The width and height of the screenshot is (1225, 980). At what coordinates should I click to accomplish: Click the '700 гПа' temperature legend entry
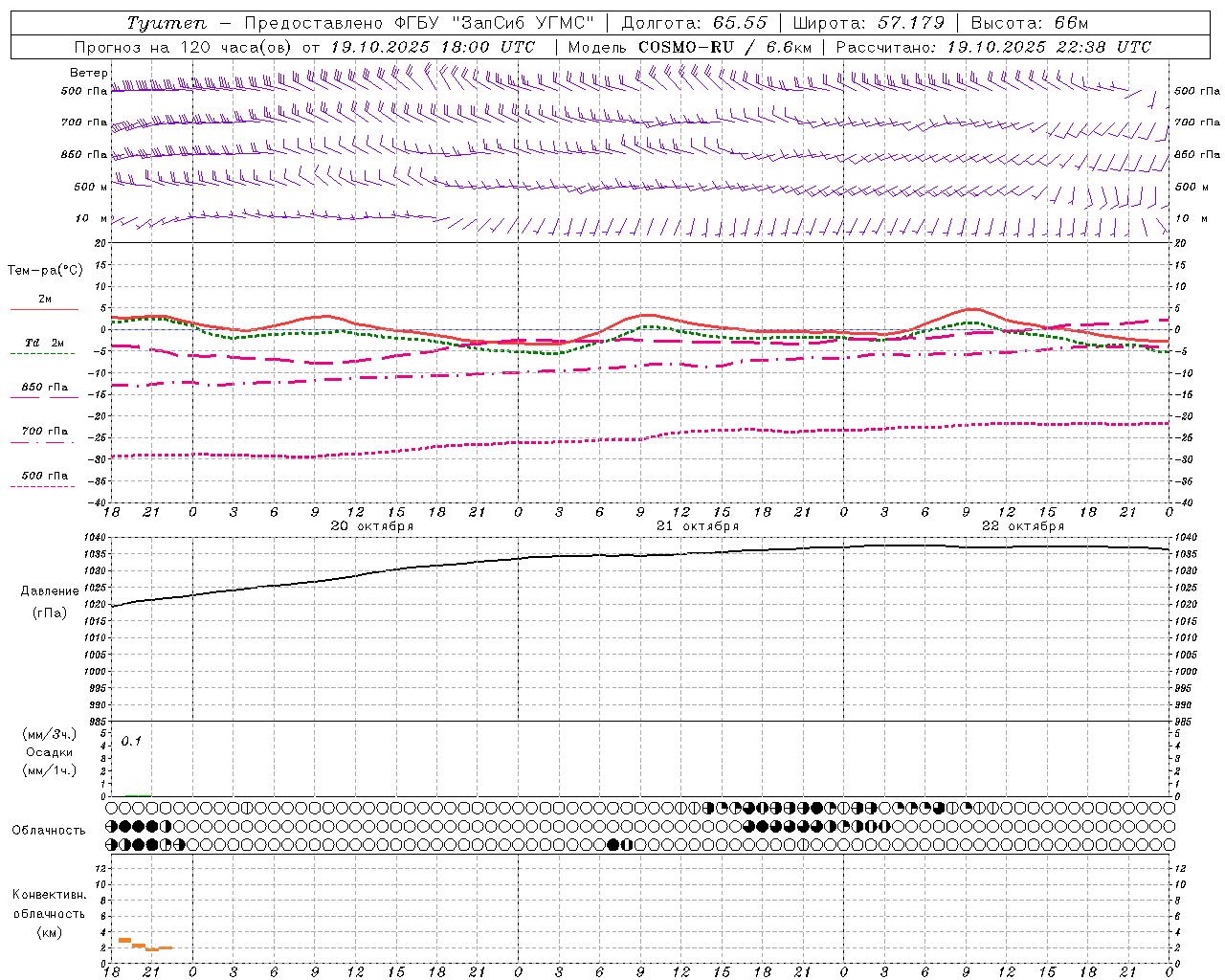pos(45,432)
